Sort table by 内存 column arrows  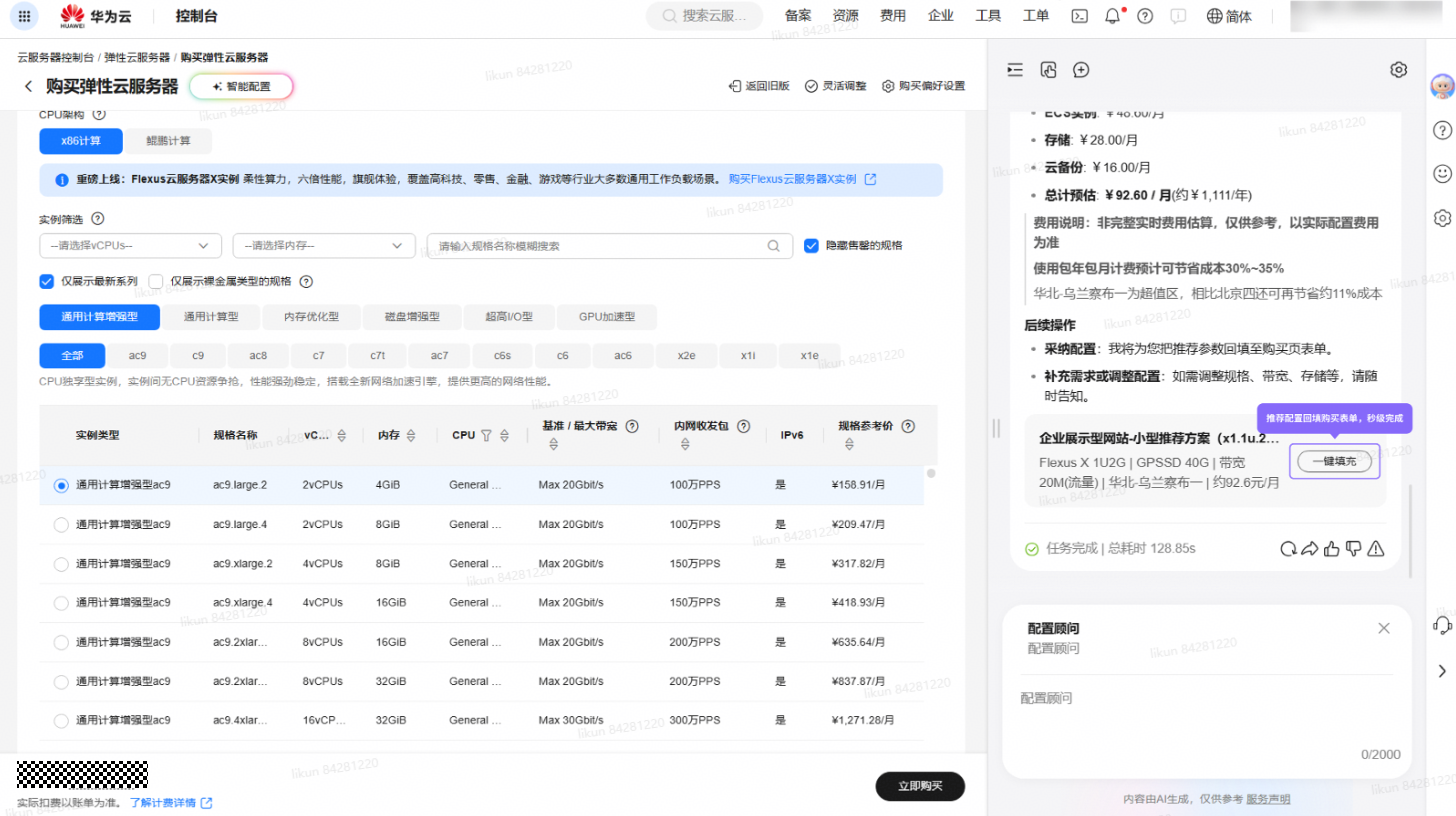point(412,436)
